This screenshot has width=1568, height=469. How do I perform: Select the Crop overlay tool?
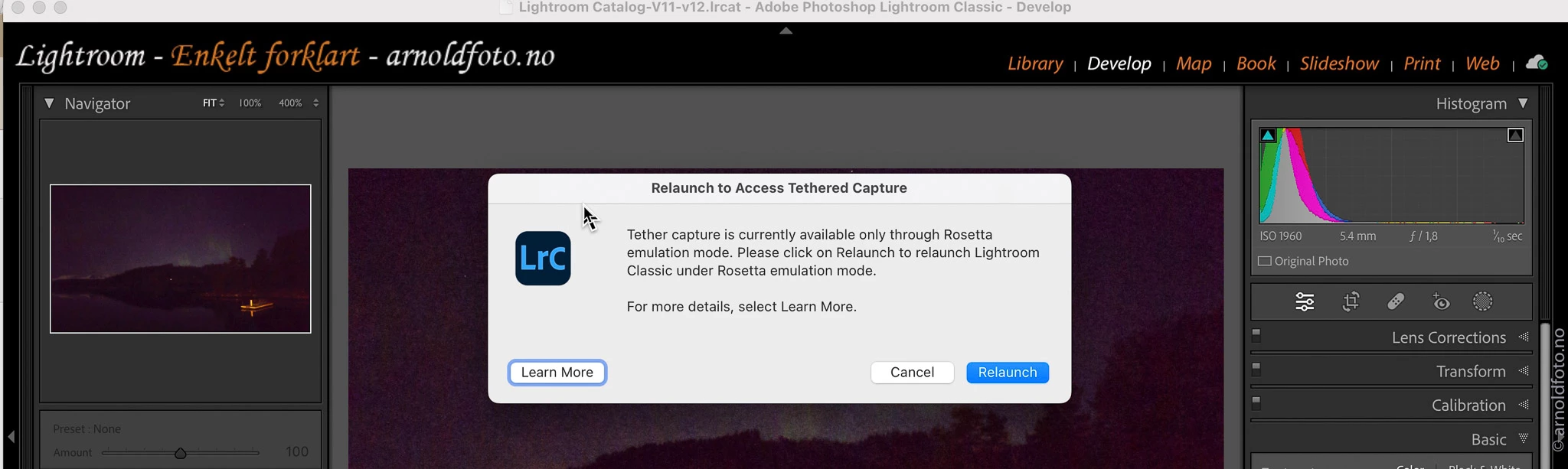(1351, 302)
